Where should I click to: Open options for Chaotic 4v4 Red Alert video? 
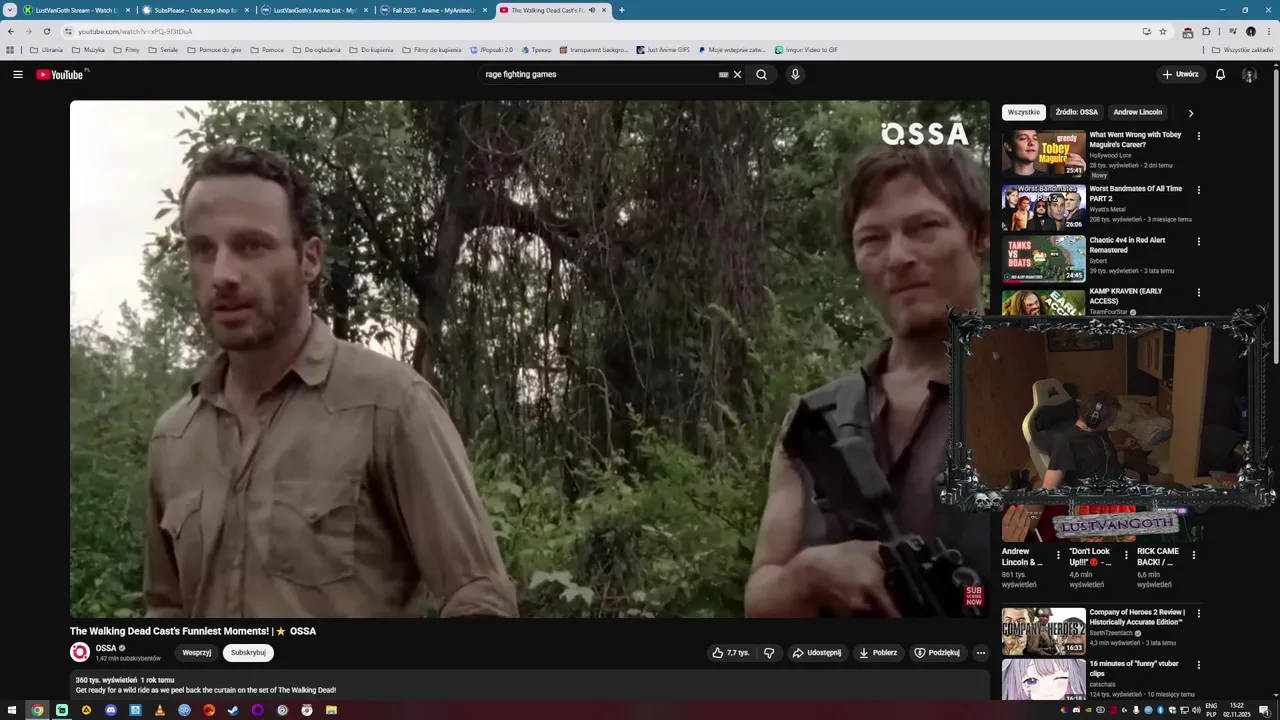coord(1199,242)
